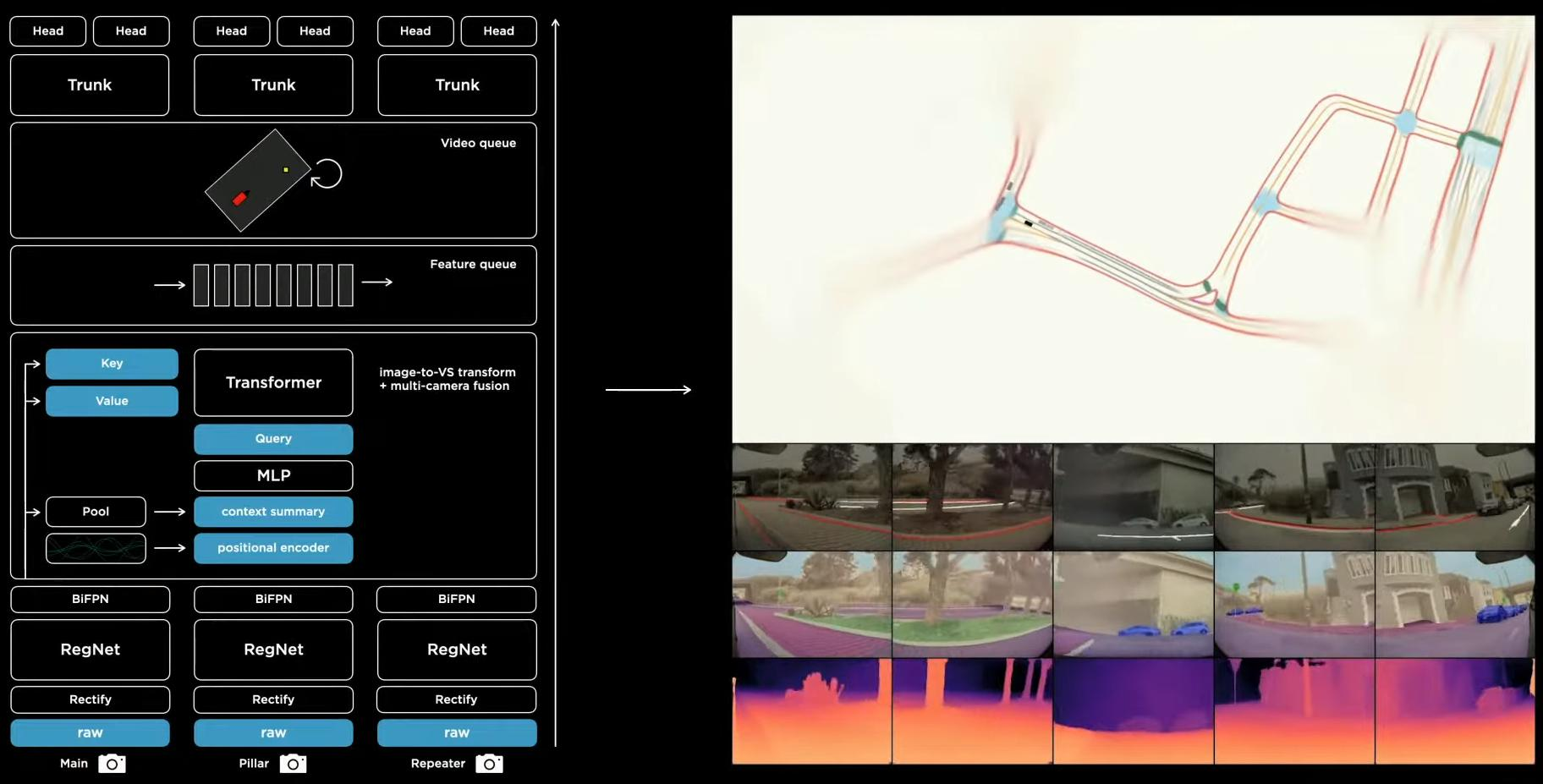This screenshot has height=784, width=1543.
Task: Click the camera icon next to Repeater
Action: 489,764
